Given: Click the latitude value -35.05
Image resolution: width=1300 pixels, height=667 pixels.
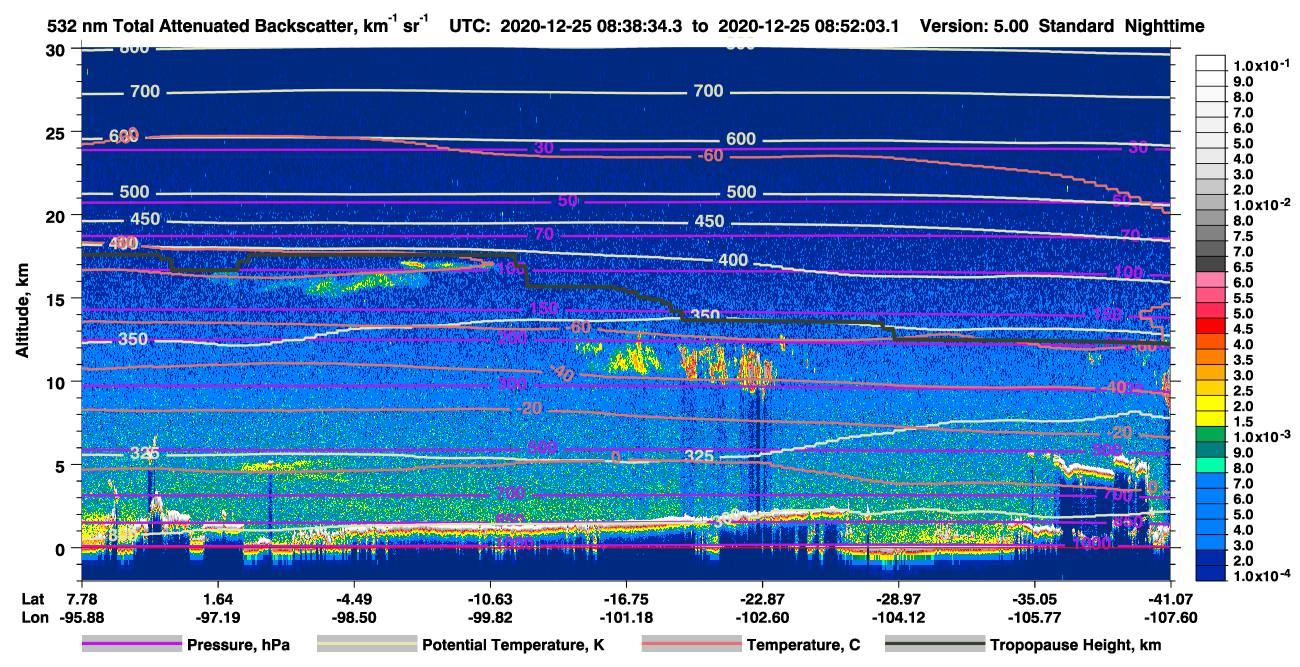Looking at the screenshot, I should point(1034,598).
